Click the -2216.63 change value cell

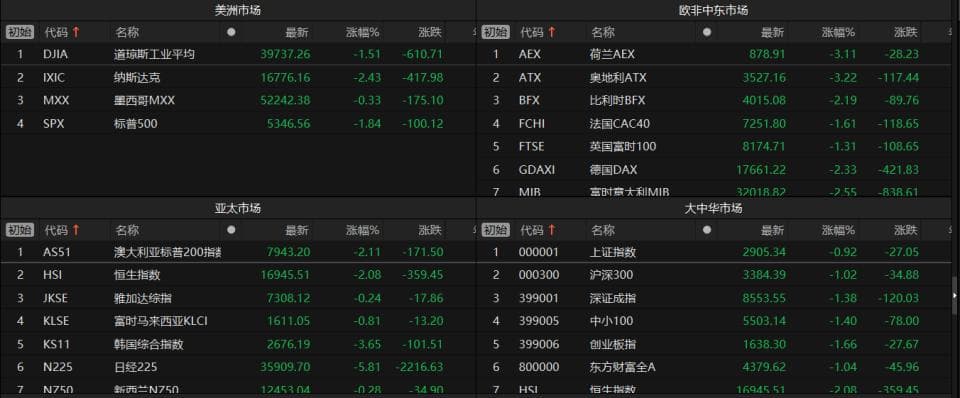[x=419, y=367]
